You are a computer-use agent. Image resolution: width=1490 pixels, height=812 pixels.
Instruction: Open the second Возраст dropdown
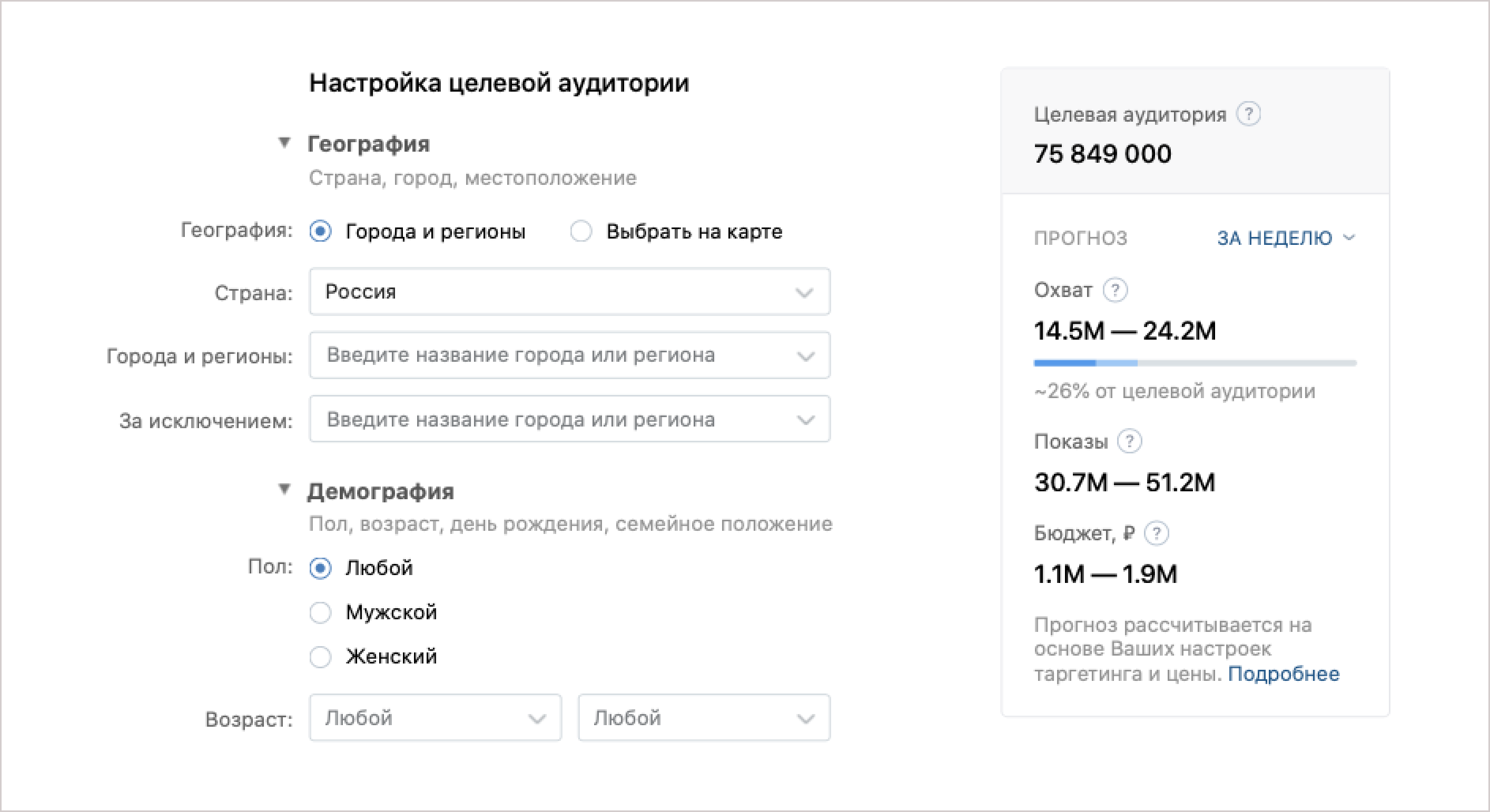click(704, 718)
